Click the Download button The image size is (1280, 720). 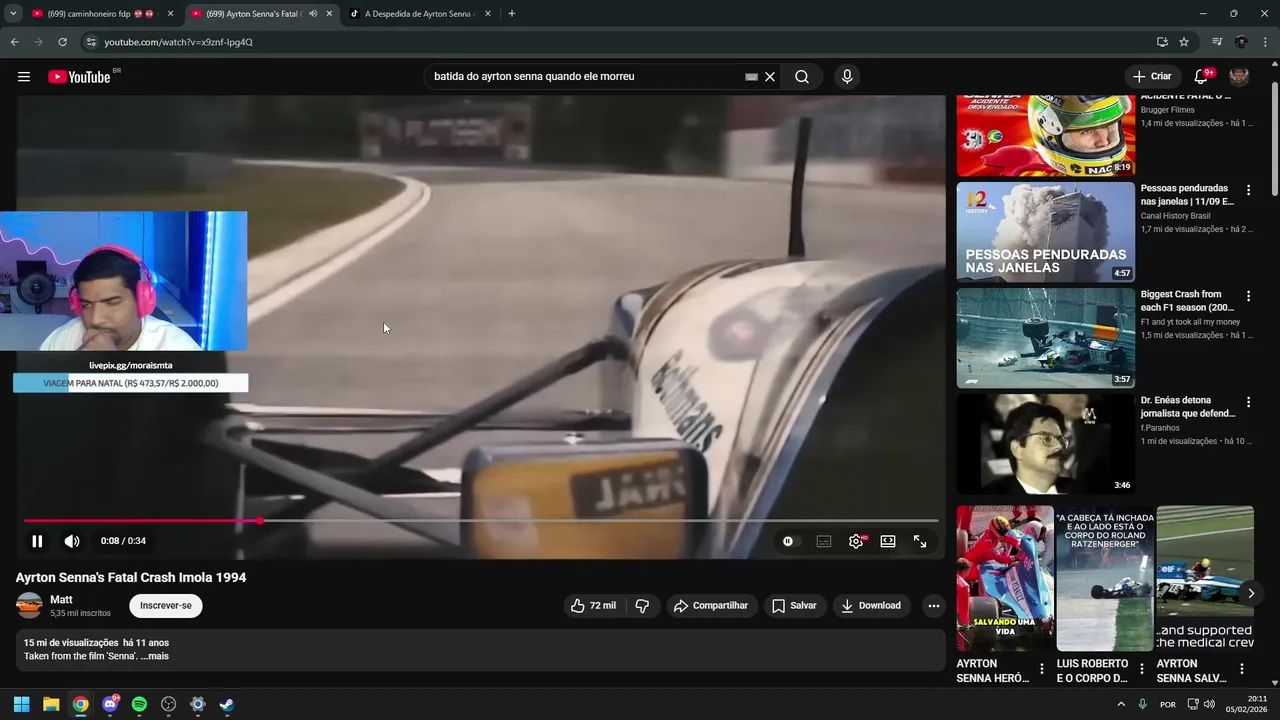click(x=871, y=605)
